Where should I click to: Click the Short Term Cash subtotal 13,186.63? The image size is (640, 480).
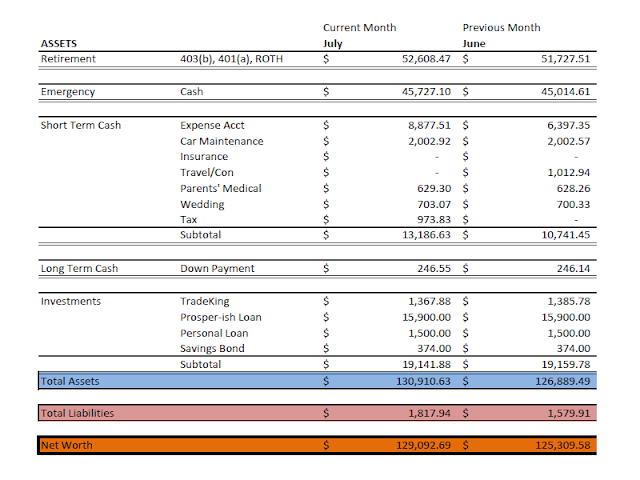tap(426, 235)
